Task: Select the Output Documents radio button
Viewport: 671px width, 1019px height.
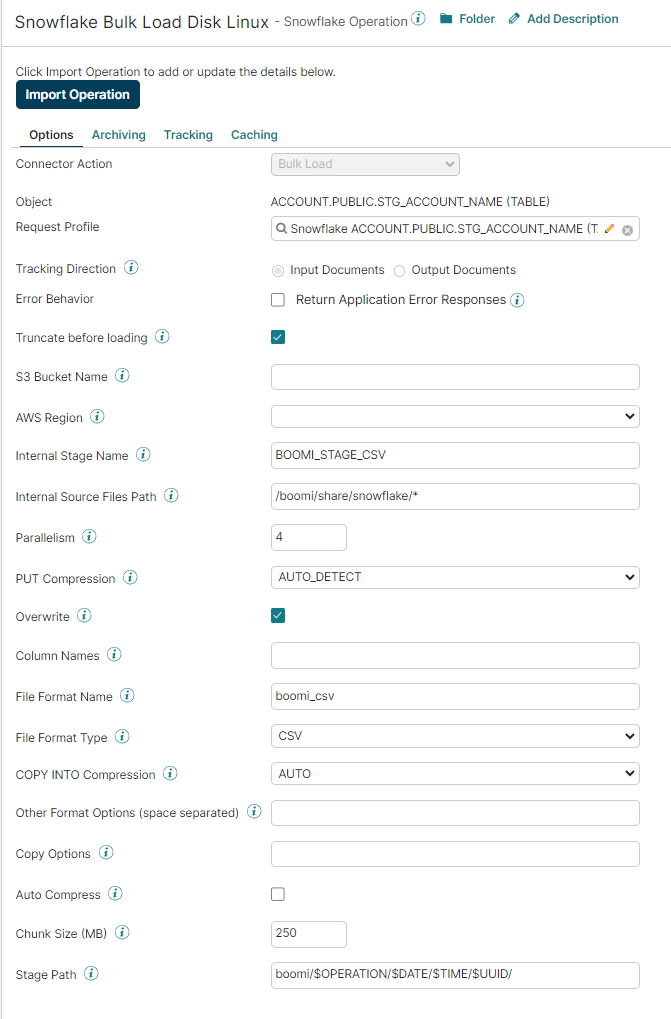Action: point(399,270)
